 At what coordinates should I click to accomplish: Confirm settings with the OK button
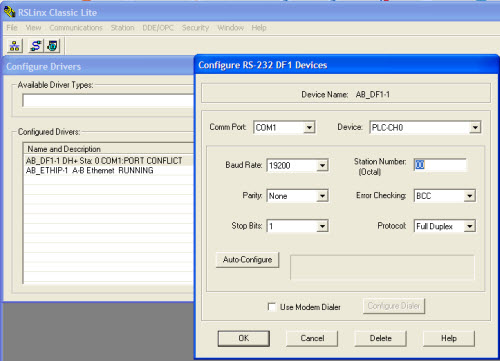coord(244,338)
